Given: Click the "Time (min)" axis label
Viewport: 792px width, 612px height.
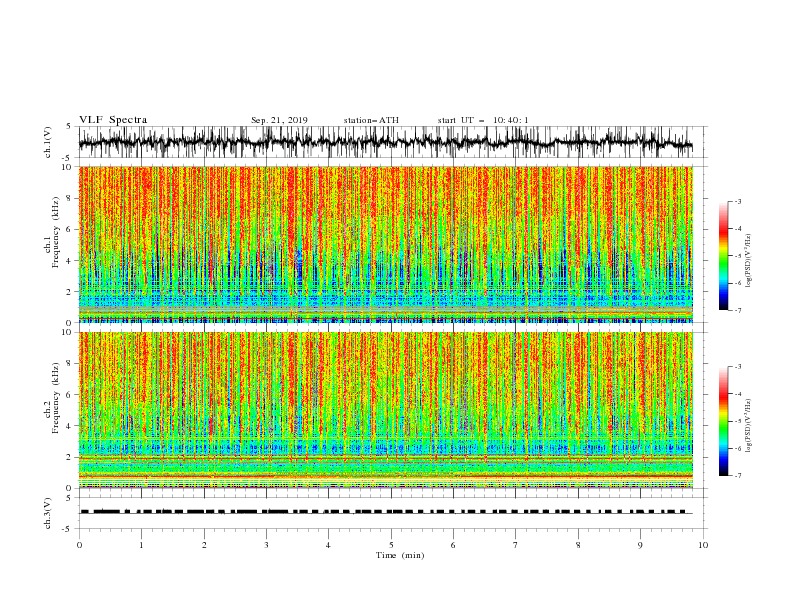Looking at the screenshot, I should 400,555.
